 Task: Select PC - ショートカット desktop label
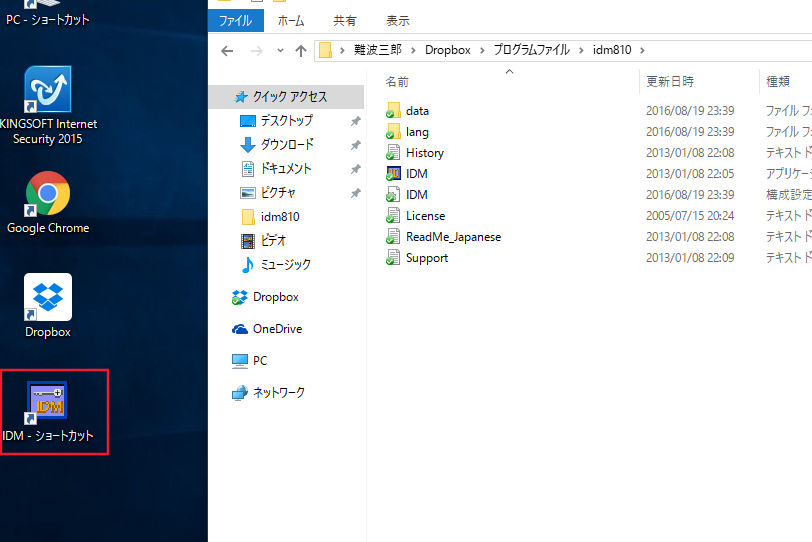[x=48, y=20]
